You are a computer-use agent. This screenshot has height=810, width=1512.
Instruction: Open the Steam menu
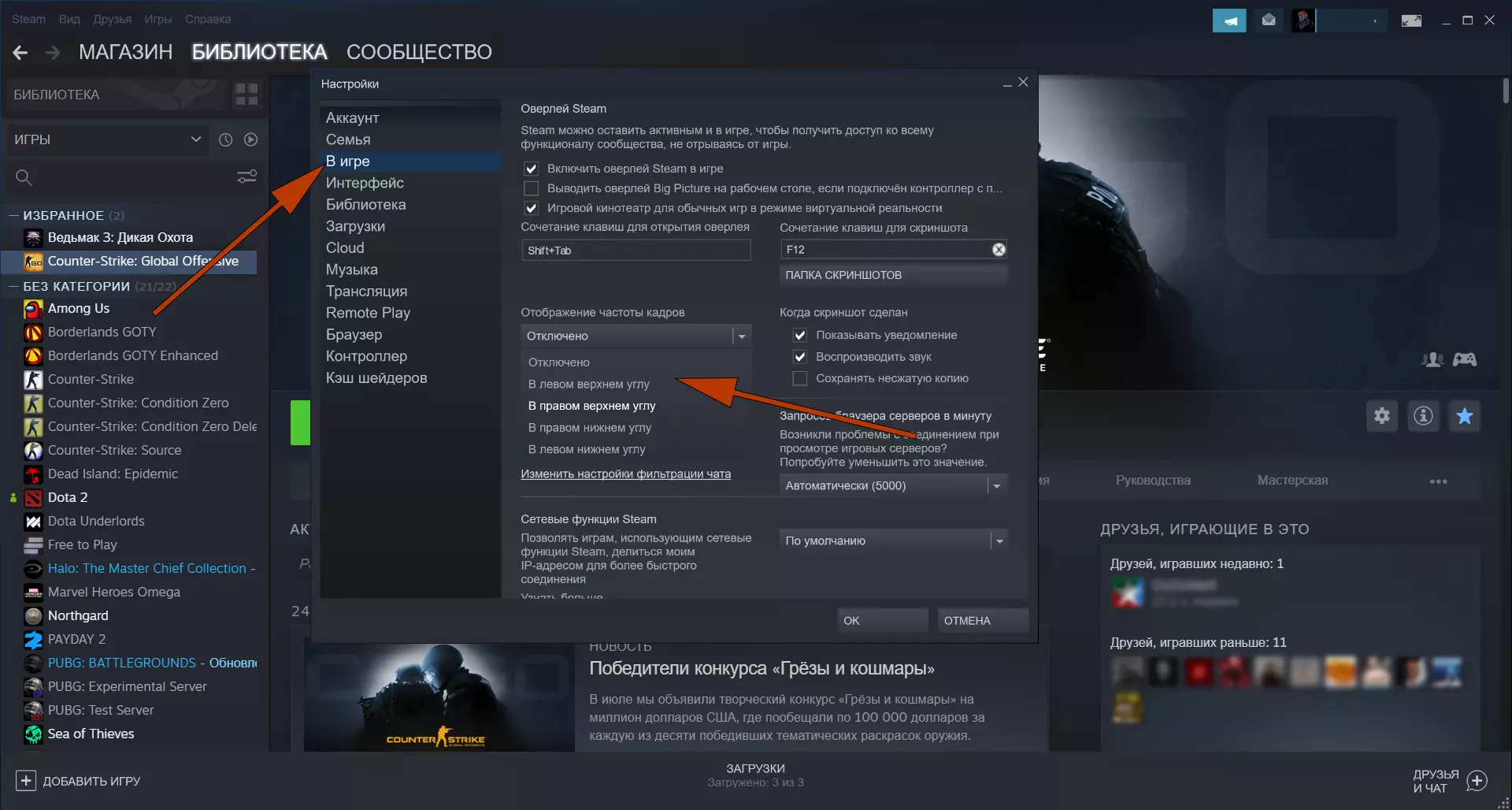[x=28, y=19]
